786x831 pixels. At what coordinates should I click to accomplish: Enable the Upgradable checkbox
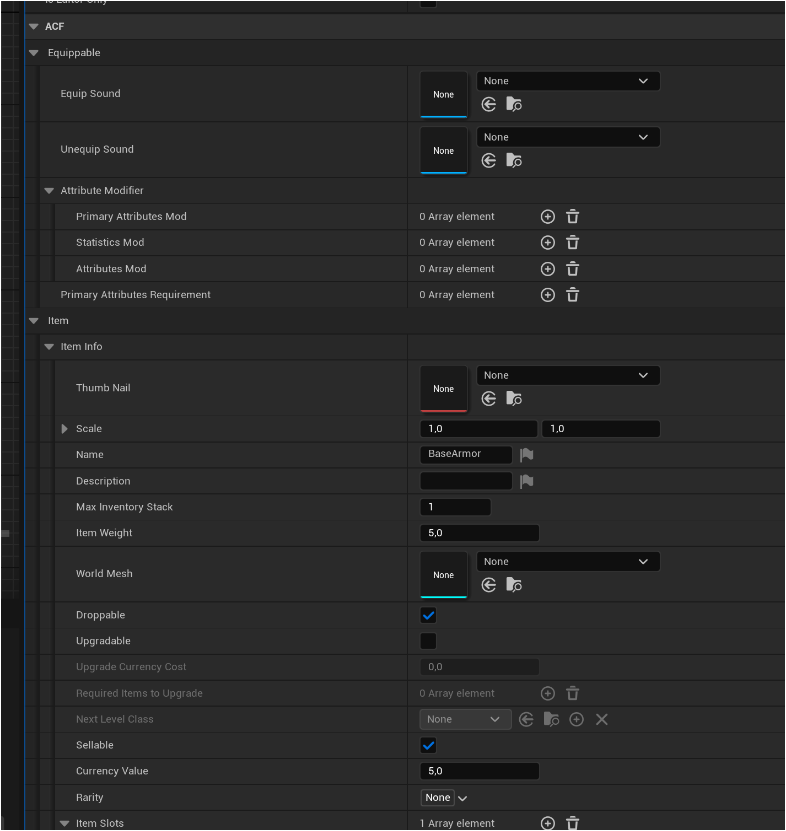pyautogui.click(x=428, y=641)
